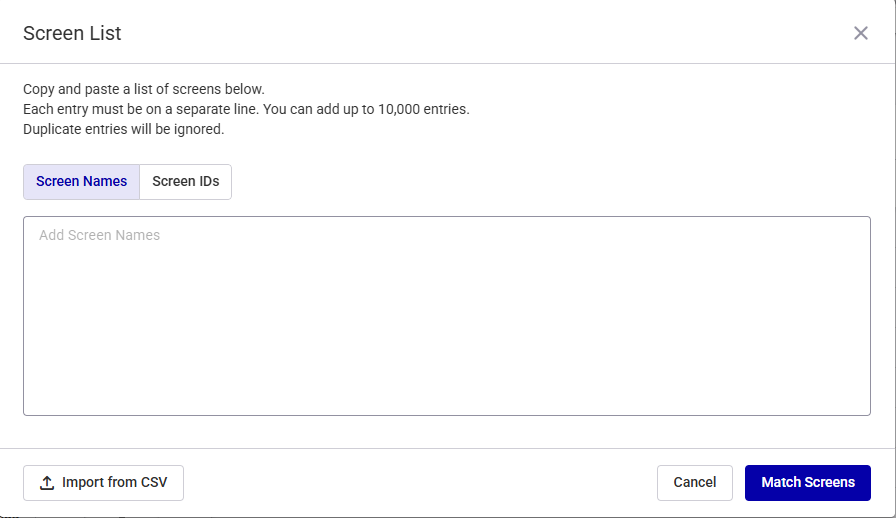Click the Screen List dialog title
Image resolution: width=896 pixels, height=518 pixels.
tap(72, 33)
